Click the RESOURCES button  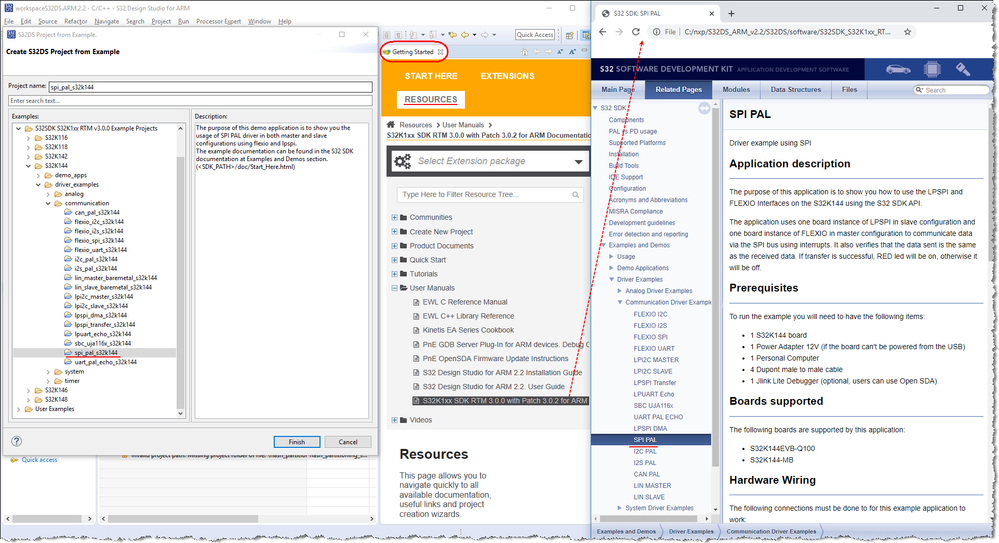click(431, 99)
